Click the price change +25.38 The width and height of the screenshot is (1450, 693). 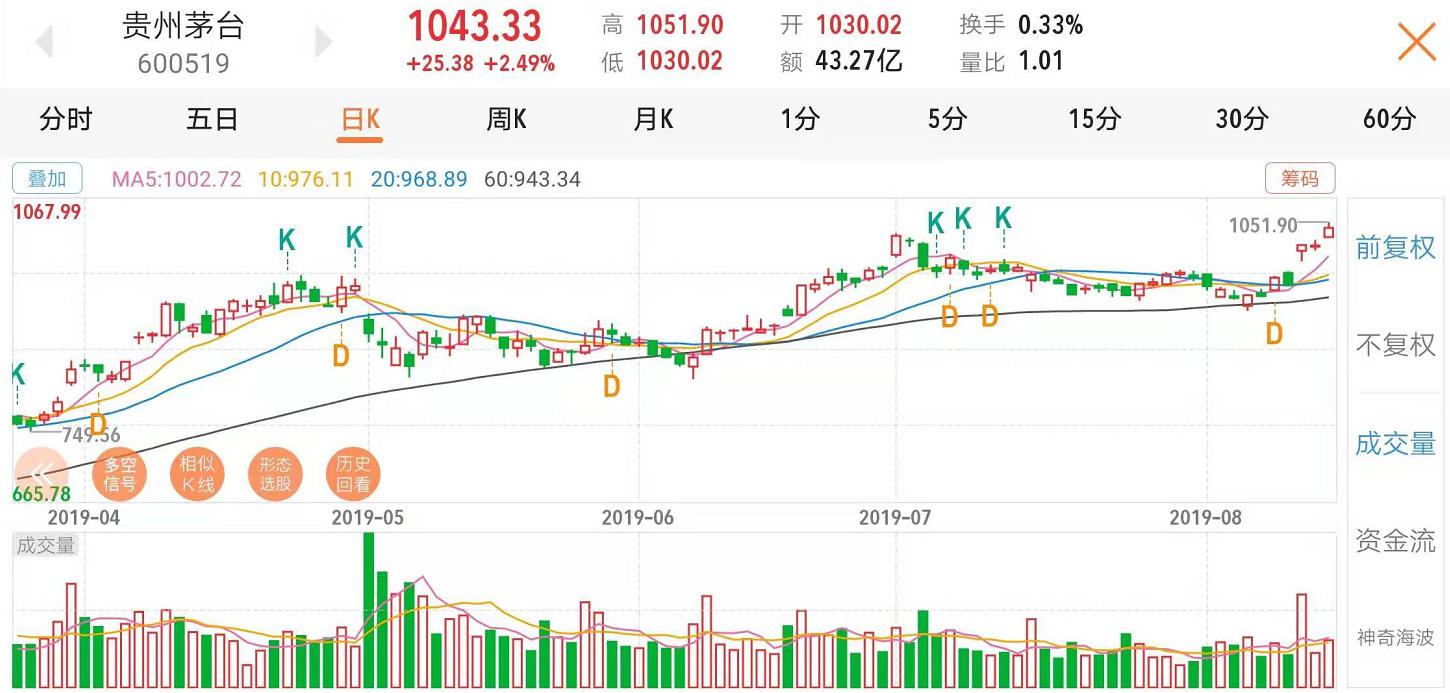(x=440, y=64)
